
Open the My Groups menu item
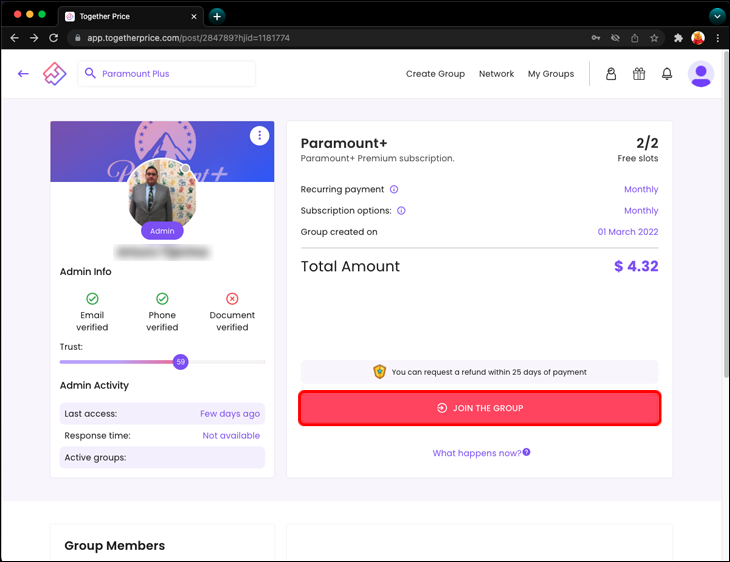(x=551, y=74)
